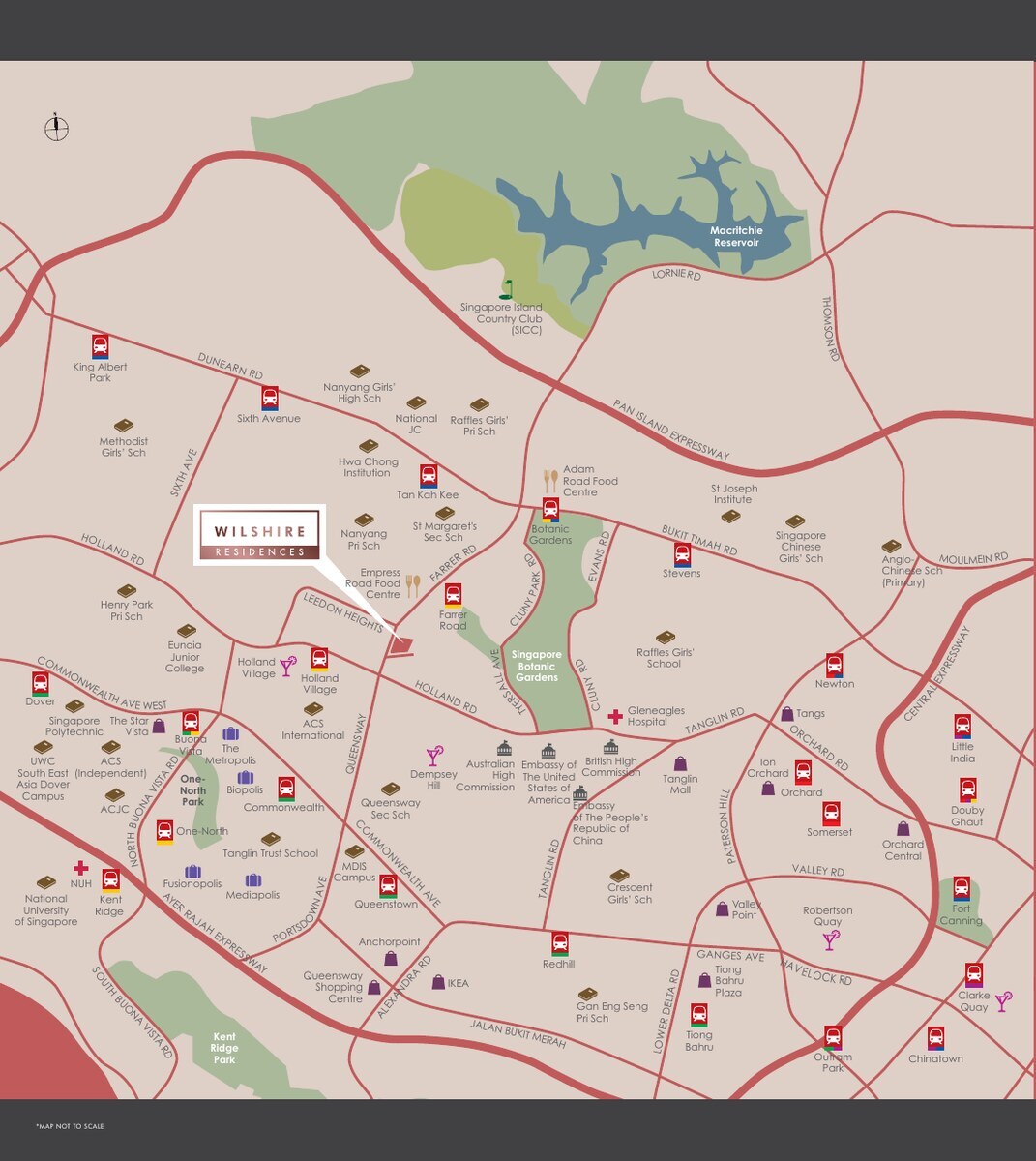Click the Singapore Botanic Gardens label
Image resolution: width=1036 pixels, height=1161 pixels.
(x=537, y=667)
